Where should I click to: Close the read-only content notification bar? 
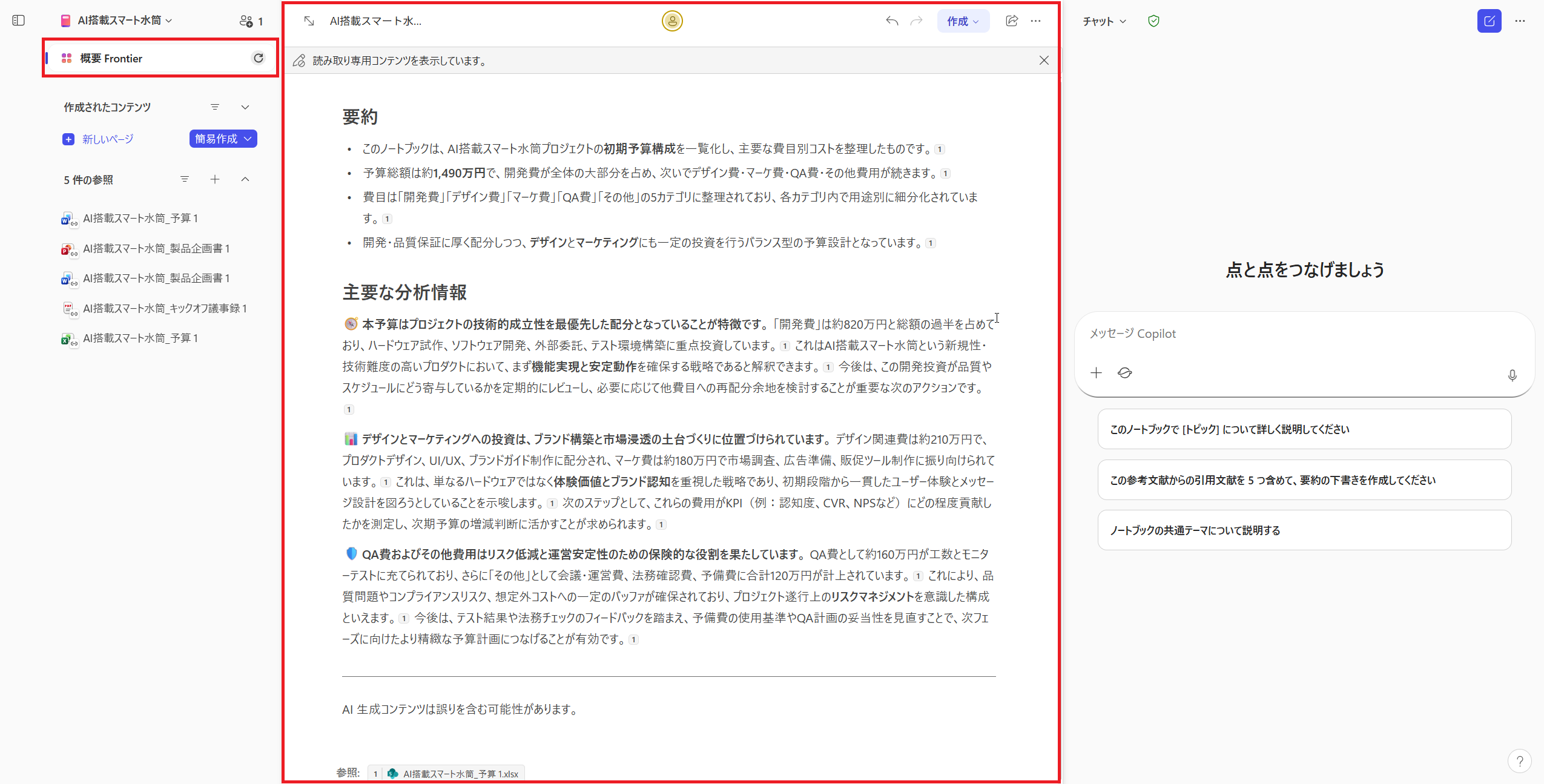(1044, 61)
